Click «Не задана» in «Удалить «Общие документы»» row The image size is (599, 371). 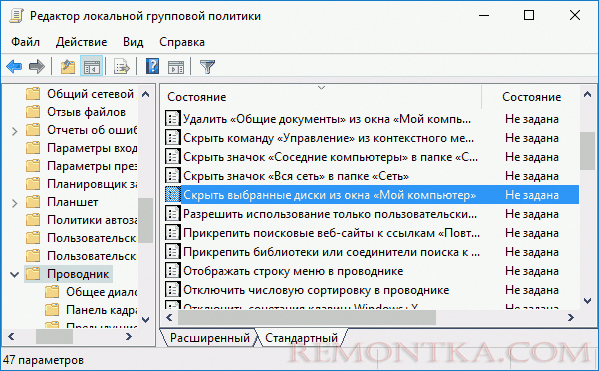coord(532,119)
